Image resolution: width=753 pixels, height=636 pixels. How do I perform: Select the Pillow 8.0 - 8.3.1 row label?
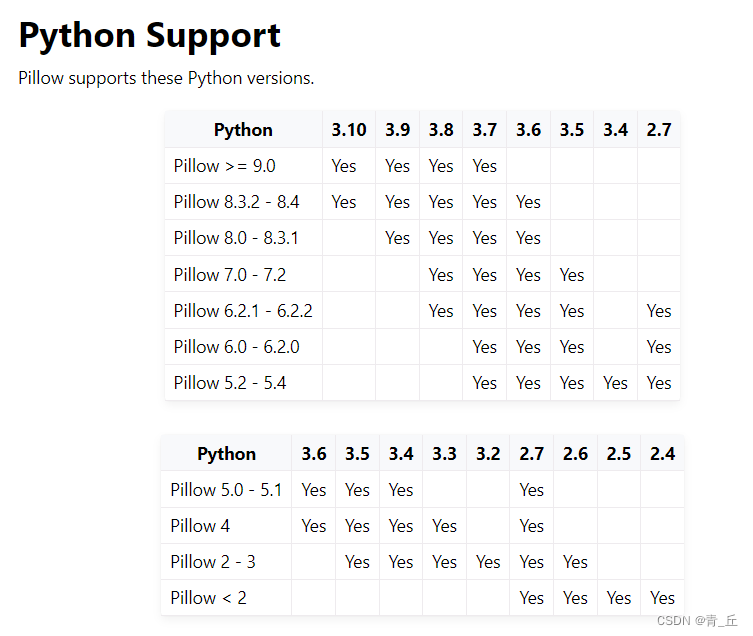pos(236,238)
